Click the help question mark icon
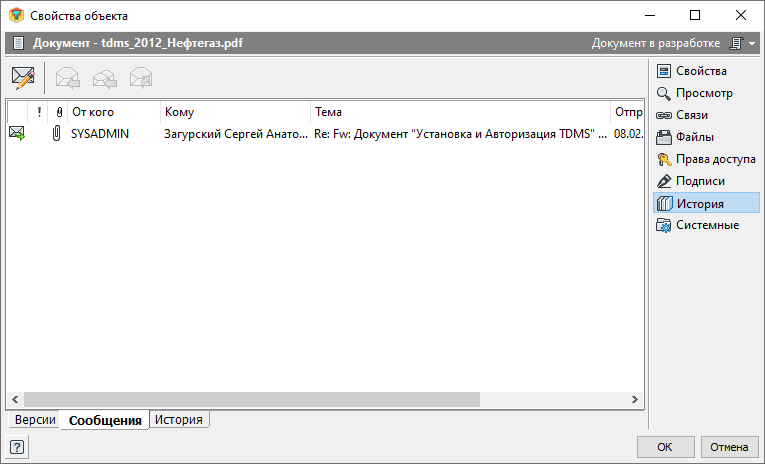The width and height of the screenshot is (765, 464). (17, 446)
